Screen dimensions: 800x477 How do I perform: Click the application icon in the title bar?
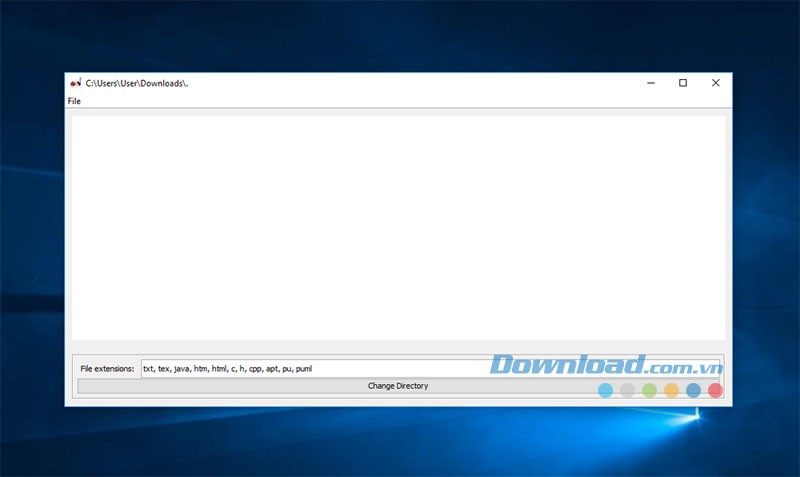[75, 83]
